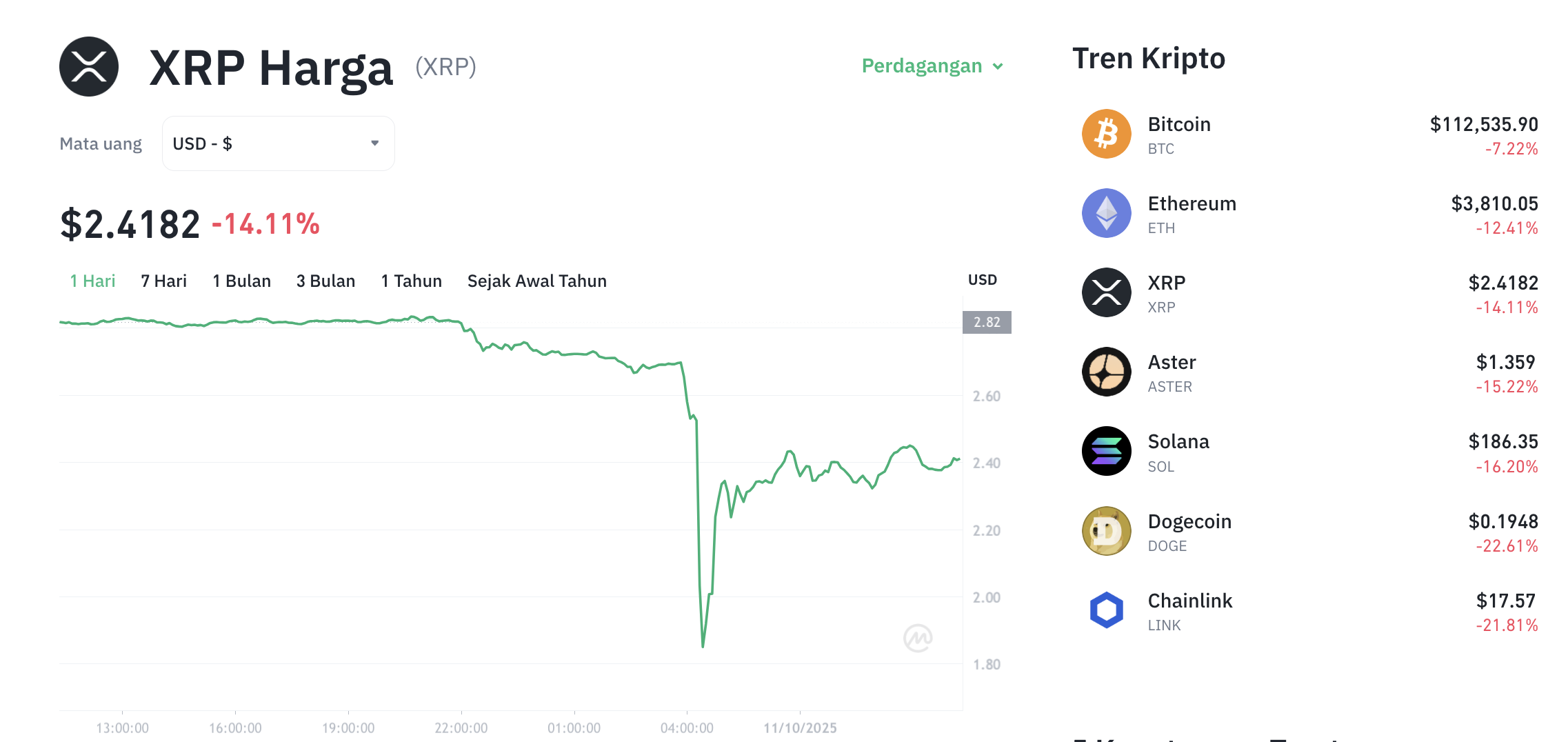The width and height of the screenshot is (1568, 742).
Task: Select the 1 Hari chart range
Action: [x=92, y=281]
